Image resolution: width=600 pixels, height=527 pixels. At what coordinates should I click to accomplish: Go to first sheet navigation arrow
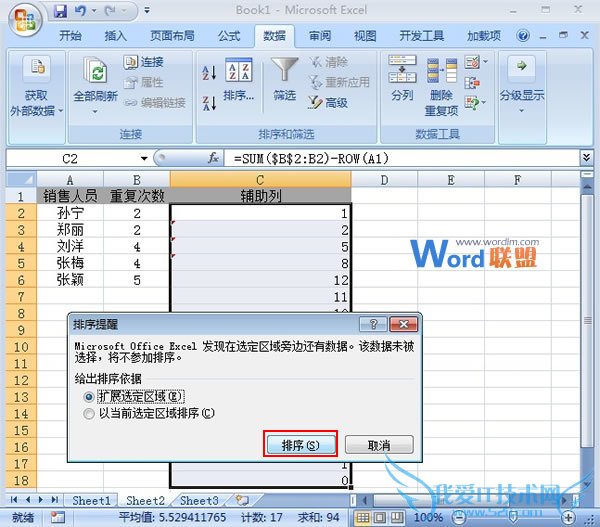[14, 499]
